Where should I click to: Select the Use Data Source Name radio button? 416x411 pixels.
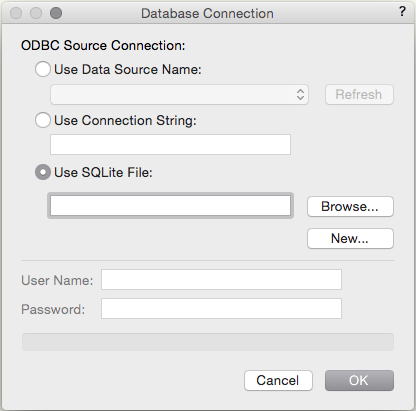point(43,69)
